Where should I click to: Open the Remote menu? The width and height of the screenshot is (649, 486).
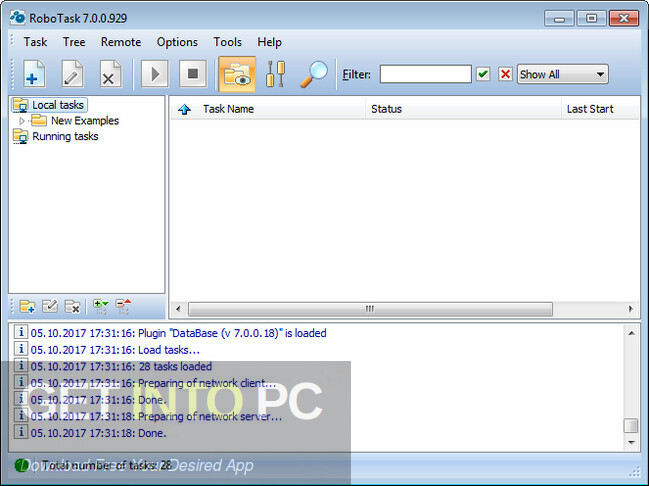pos(121,42)
